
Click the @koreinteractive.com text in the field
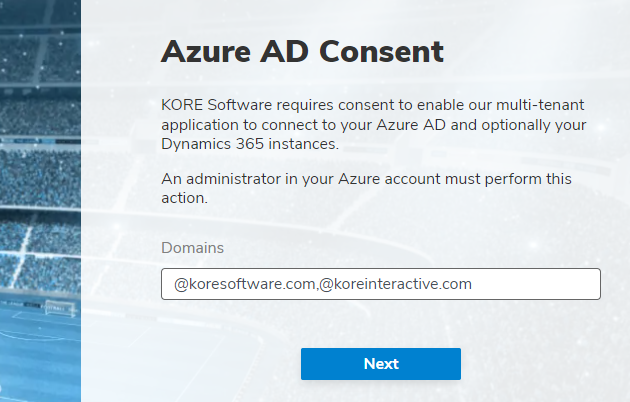[395, 284]
